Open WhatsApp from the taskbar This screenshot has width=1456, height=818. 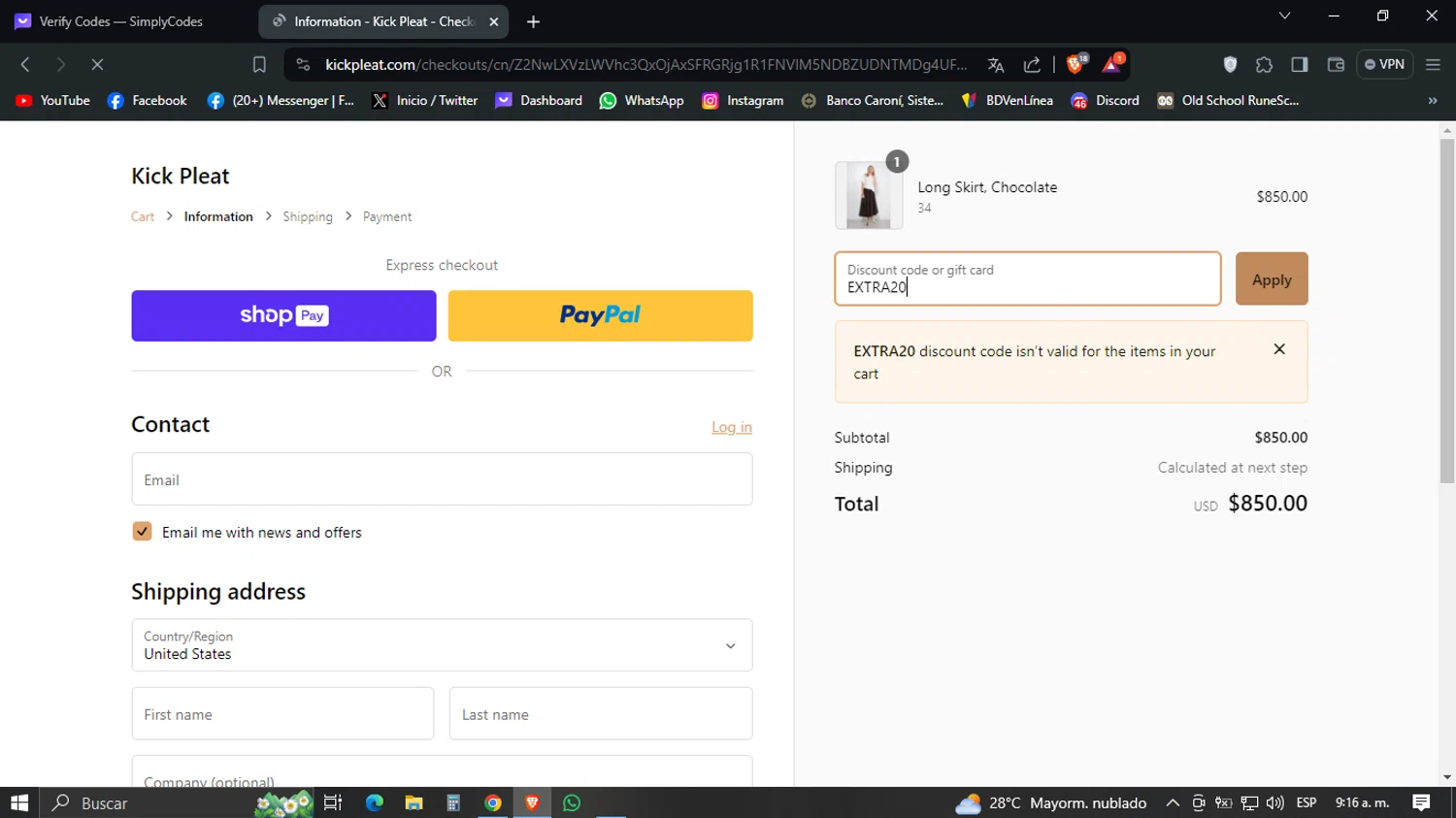(572, 802)
